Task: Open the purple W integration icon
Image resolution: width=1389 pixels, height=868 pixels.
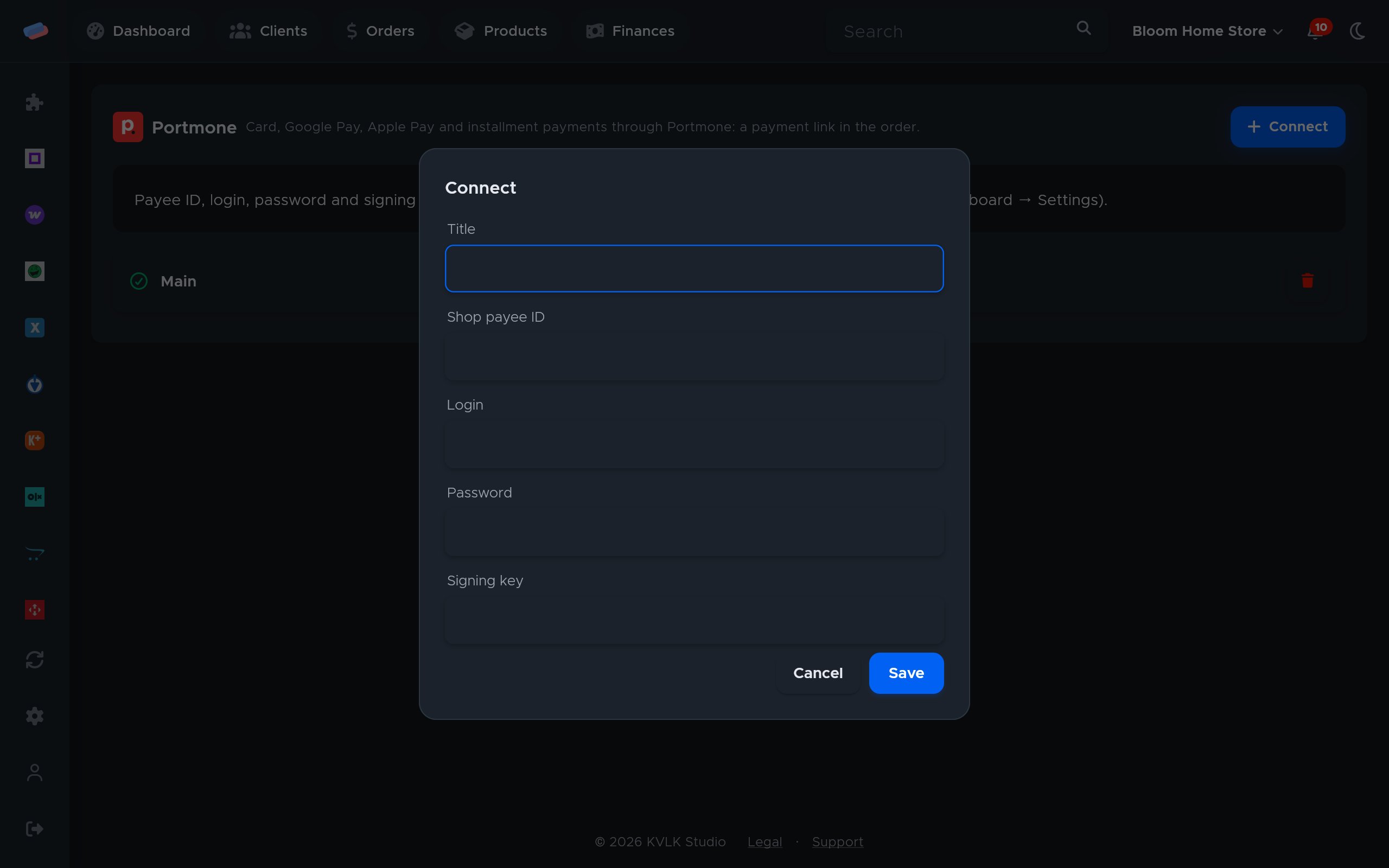Action: click(34, 215)
